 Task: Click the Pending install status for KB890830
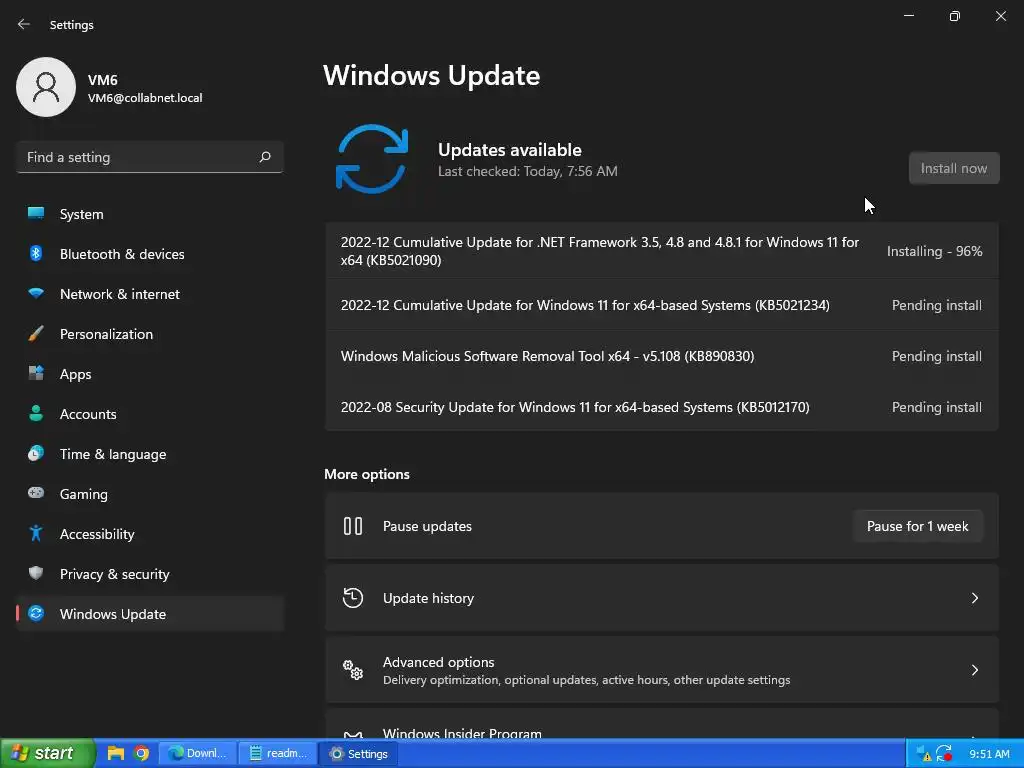click(936, 356)
